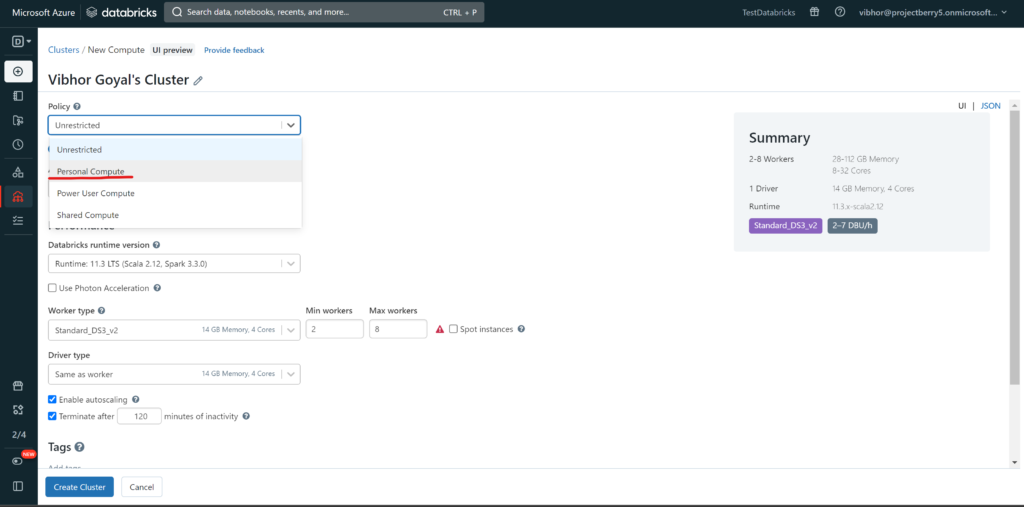Screen dimensions: 1024x507
Task: Select Unrestricted policy option
Action: coord(175,150)
